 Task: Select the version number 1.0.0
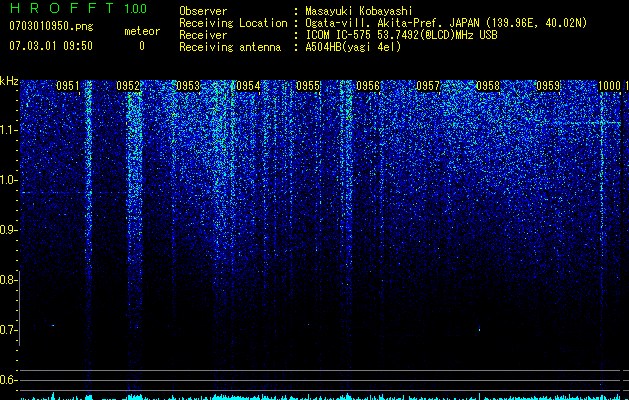point(135,8)
